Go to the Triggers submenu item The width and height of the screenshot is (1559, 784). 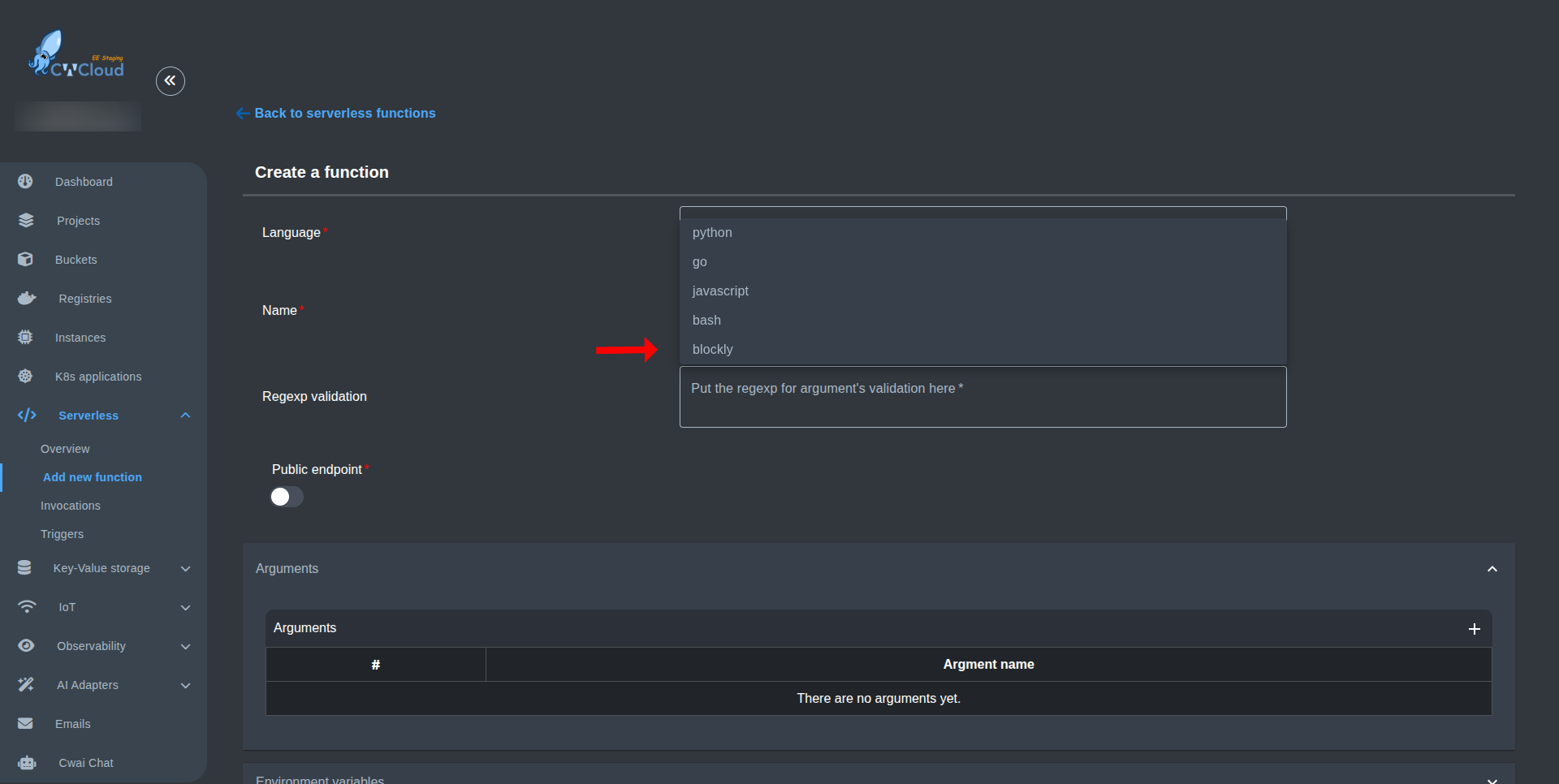63,534
